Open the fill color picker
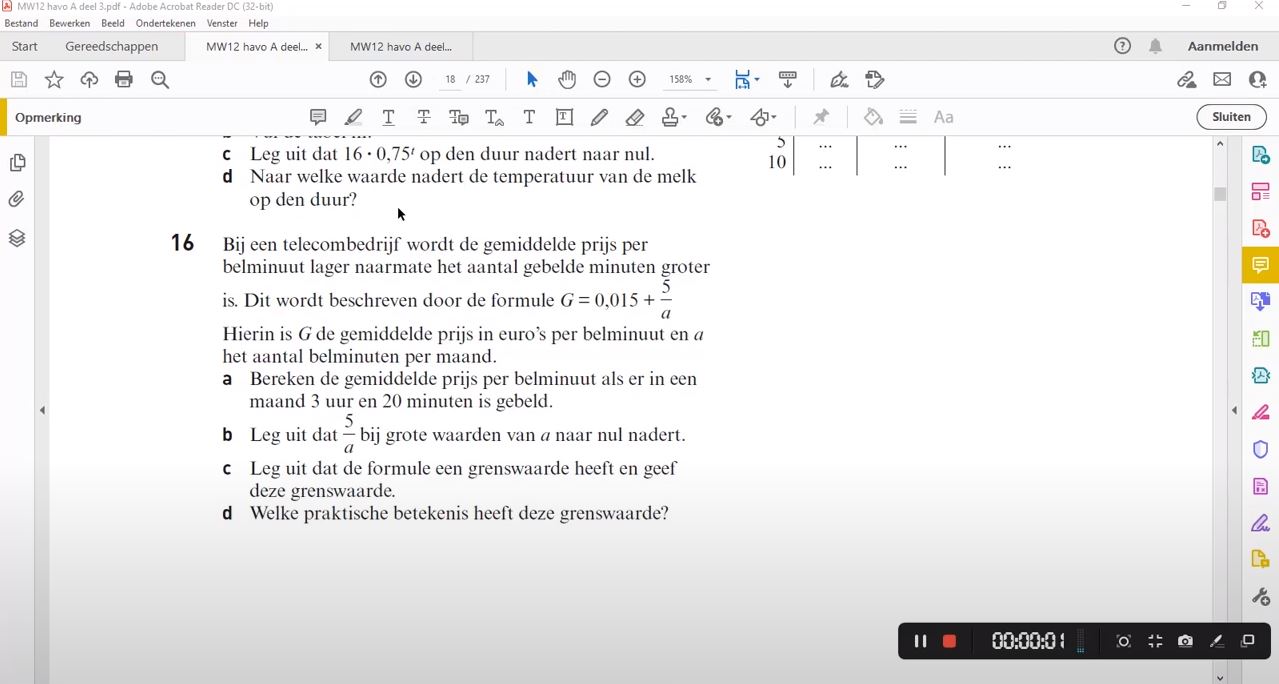1279x684 pixels. (x=873, y=117)
